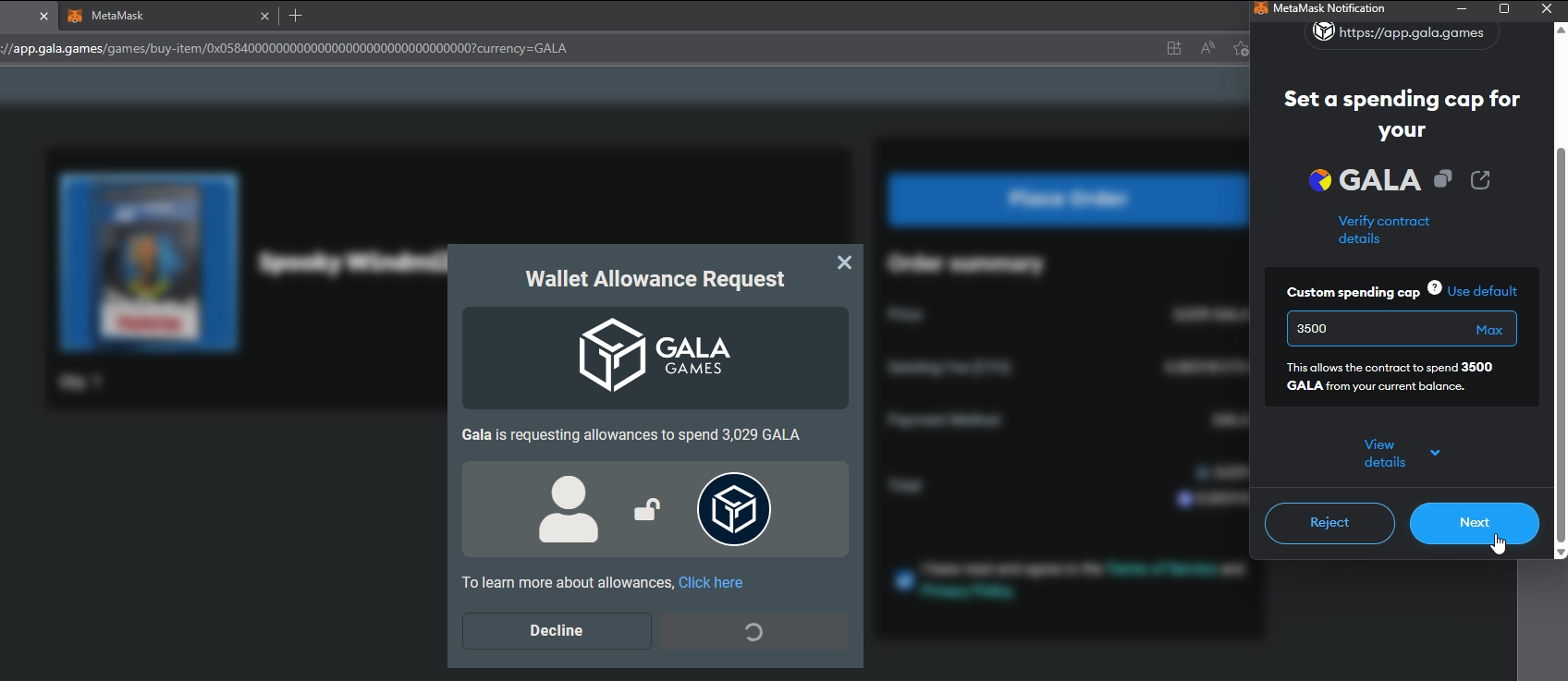The image size is (1568, 681).
Task: Set spending cap to Max
Action: click(1488, 330)
